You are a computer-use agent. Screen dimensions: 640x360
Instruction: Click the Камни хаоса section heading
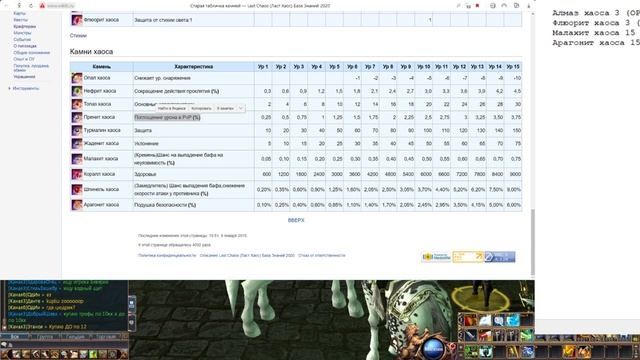pyautogui.click(x=91, y=52)
